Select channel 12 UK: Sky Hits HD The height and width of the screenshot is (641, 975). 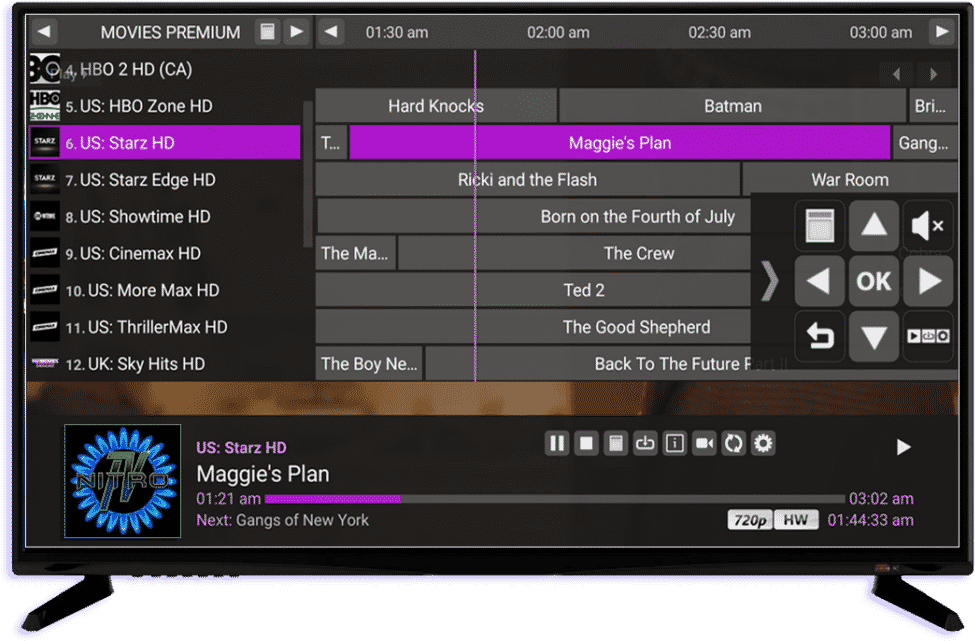click(165, 364)
